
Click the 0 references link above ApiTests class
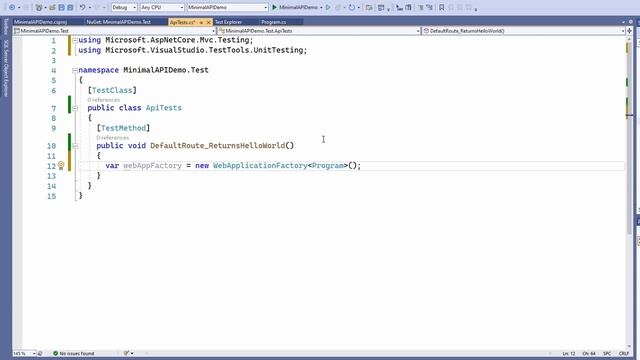pos(104,100)
